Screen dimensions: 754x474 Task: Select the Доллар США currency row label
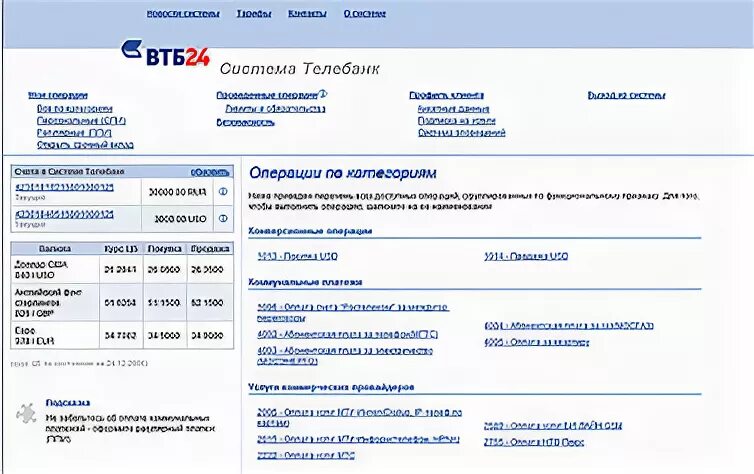[41, 269]
